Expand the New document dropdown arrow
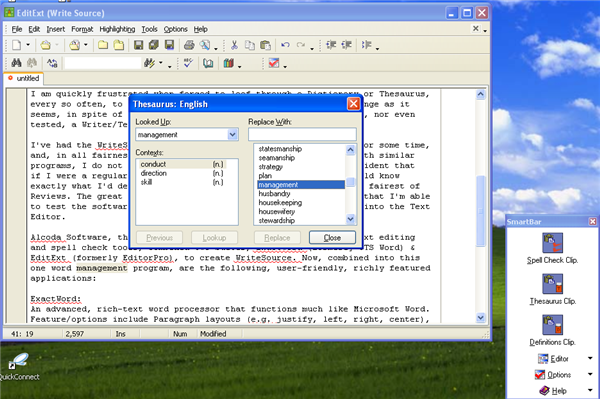The height and width of the screenshot is (399, 600). (28, 45)
